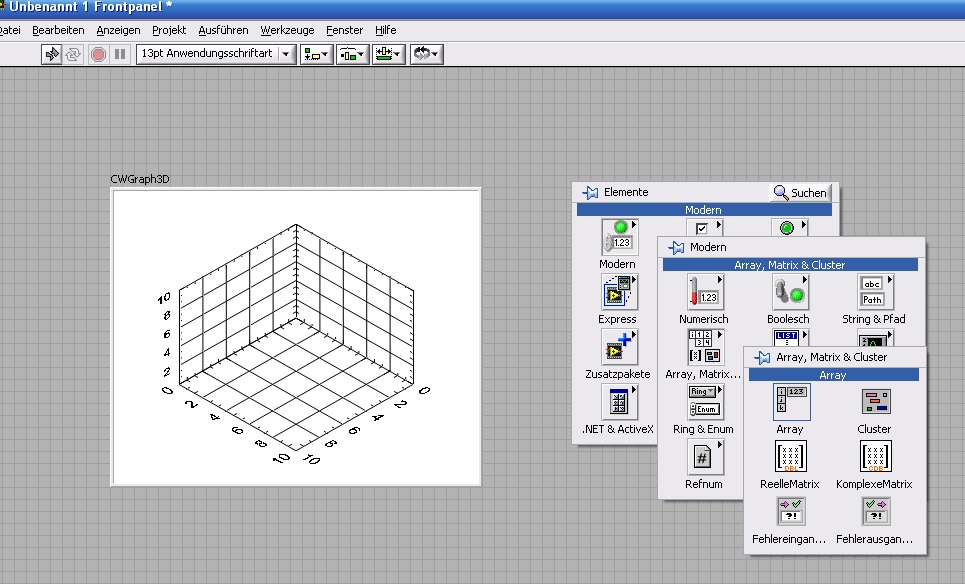Select the Zusatzpakete palette icon
Screen dimensions: 965x584
619,346
